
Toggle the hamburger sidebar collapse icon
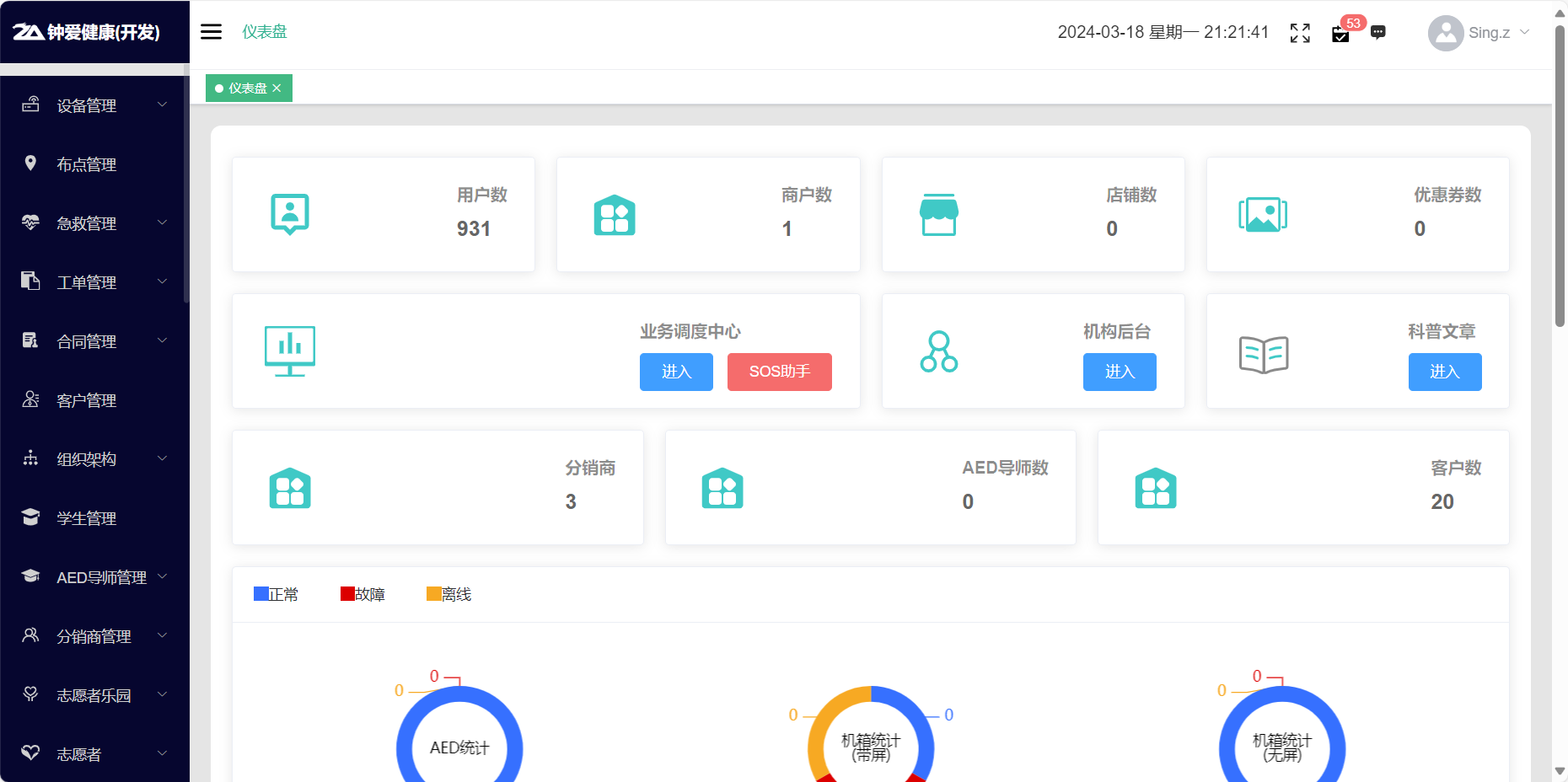pos(211,32)
